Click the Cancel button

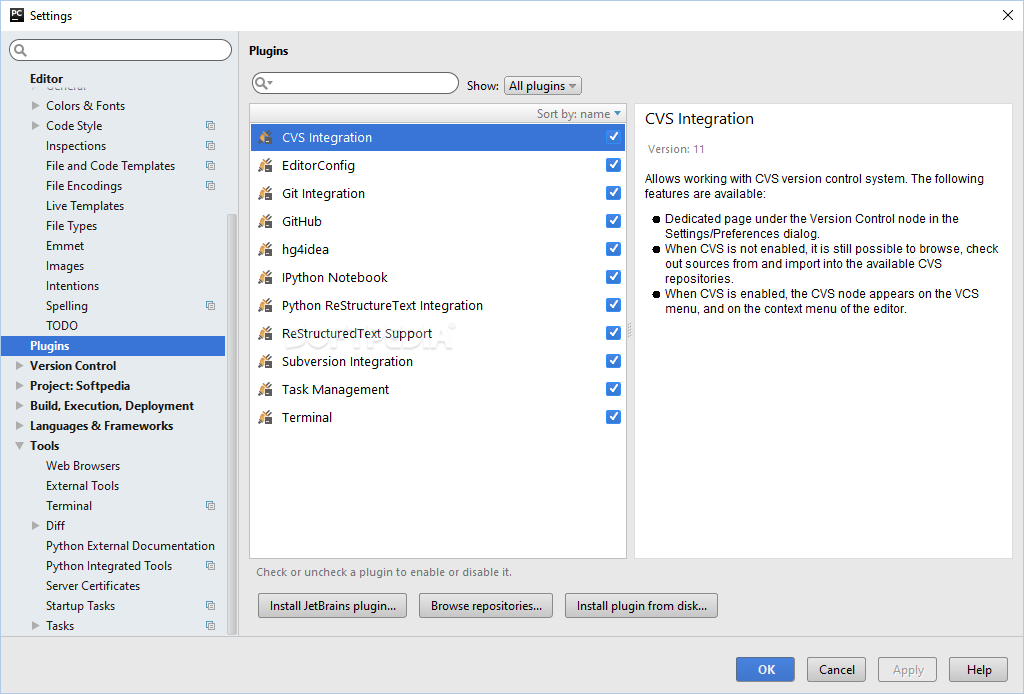point(837,669)
